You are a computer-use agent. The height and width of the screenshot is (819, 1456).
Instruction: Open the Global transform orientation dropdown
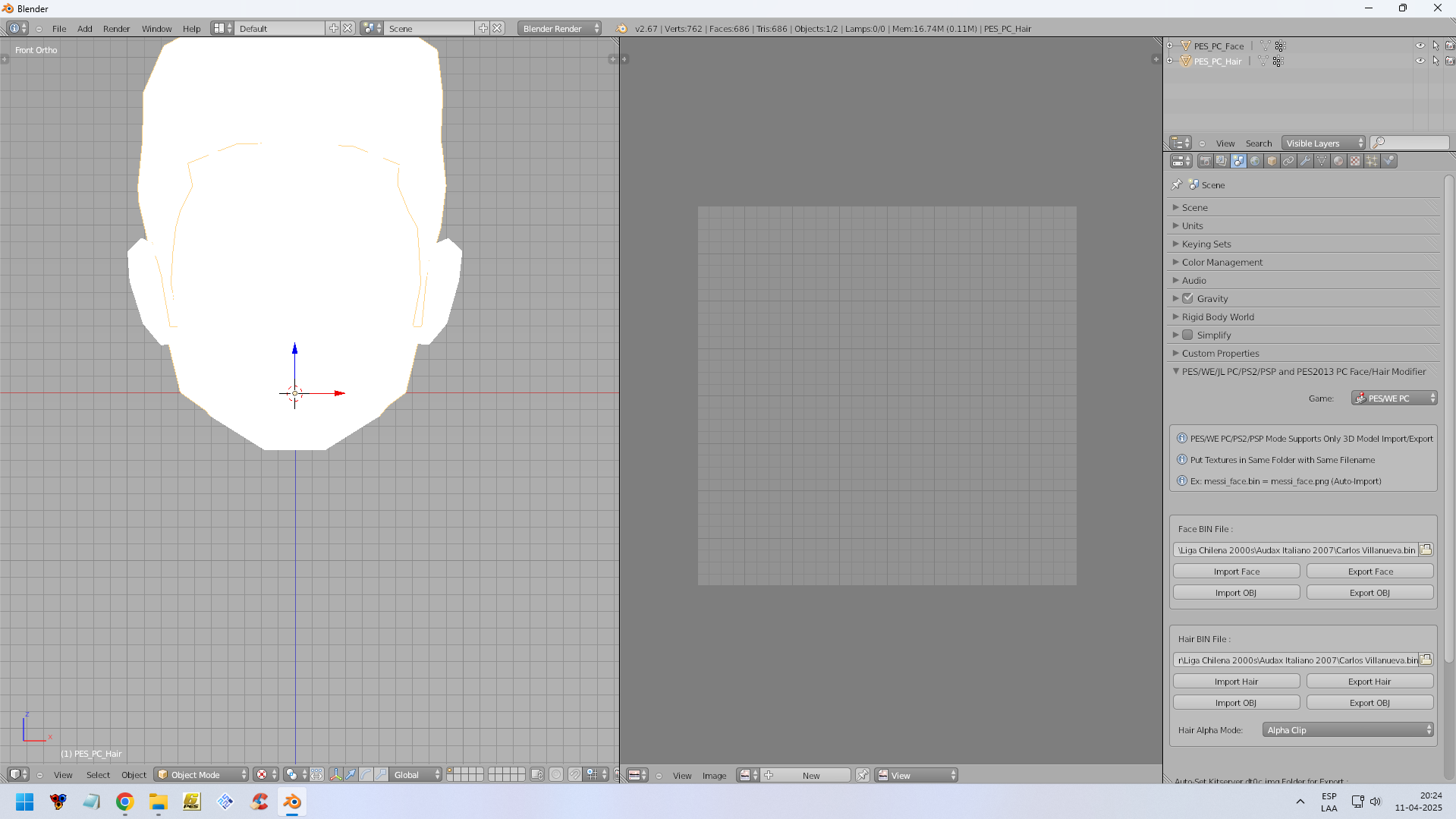(416, 774)
